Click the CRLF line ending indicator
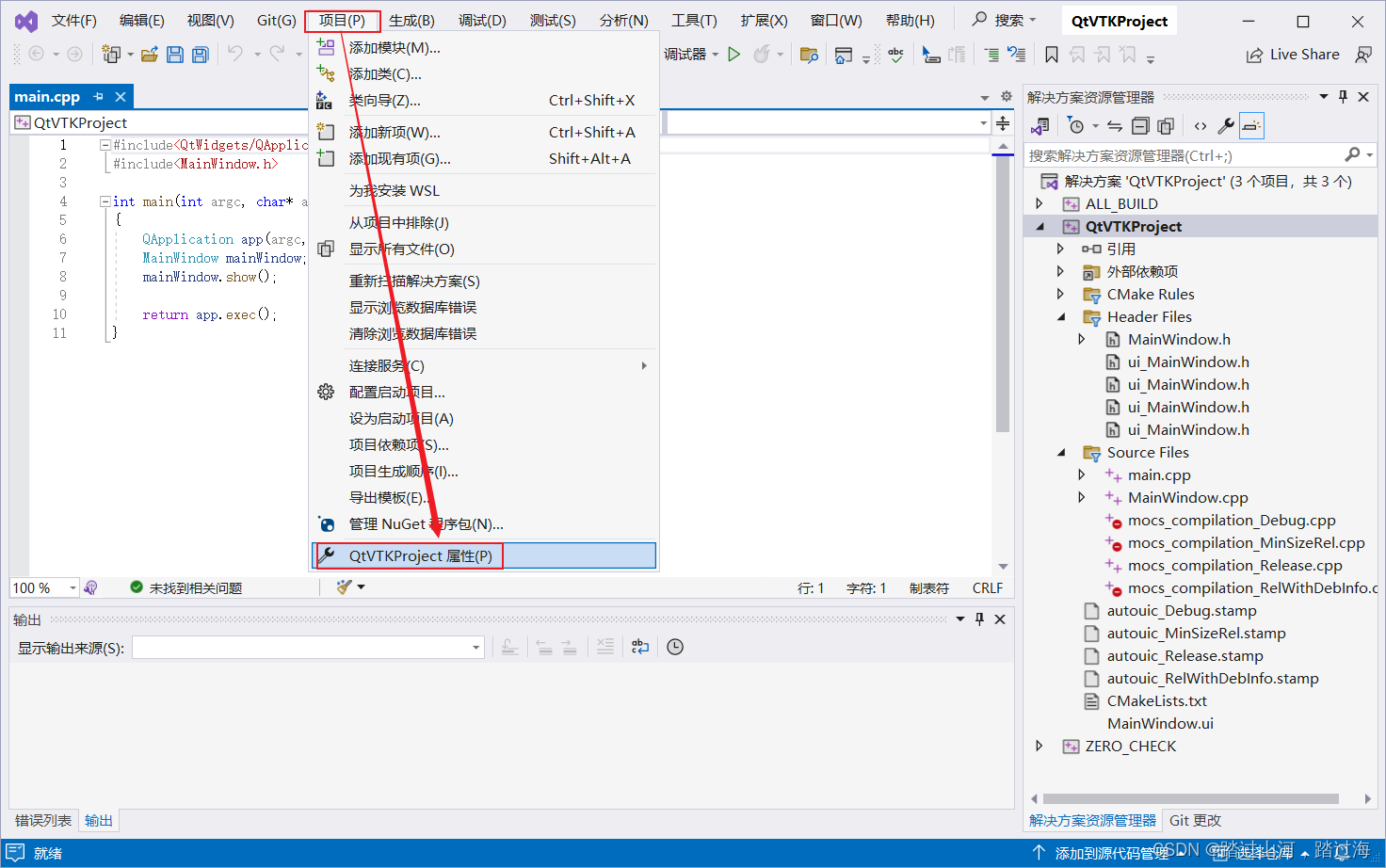This screenshot has height=868, width=1386. pos(987,588)
